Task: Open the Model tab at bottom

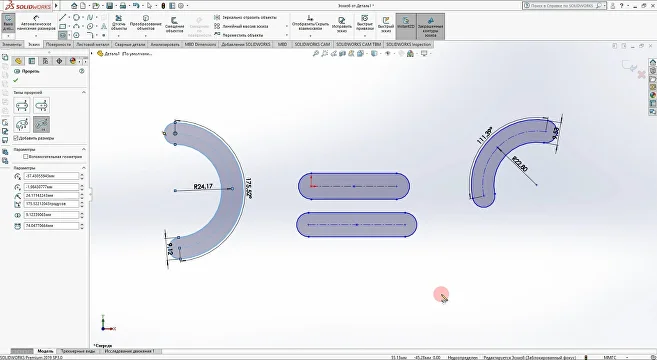Action: pyautogui.click(x=45, y=351)
